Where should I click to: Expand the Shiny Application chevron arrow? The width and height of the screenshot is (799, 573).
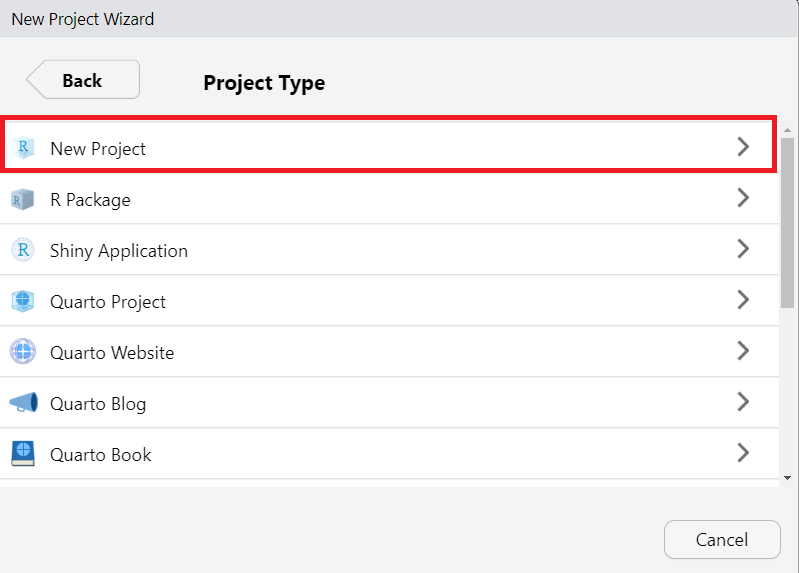pyautogui.click(x=743, y=249)
